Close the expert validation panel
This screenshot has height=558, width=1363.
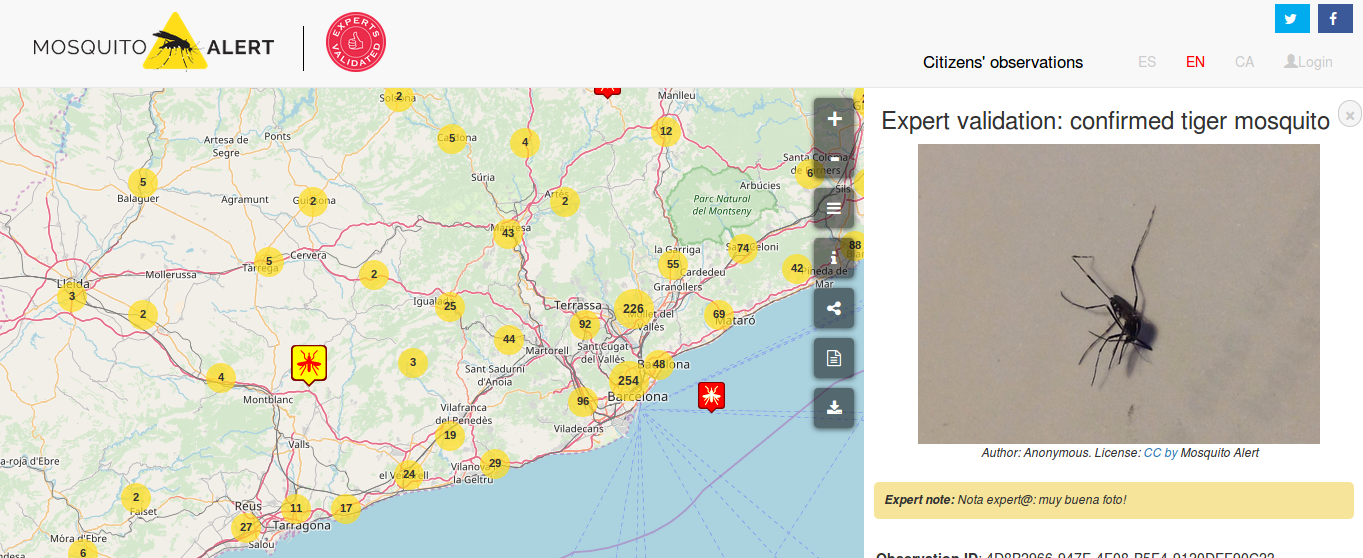[1349, 113]
